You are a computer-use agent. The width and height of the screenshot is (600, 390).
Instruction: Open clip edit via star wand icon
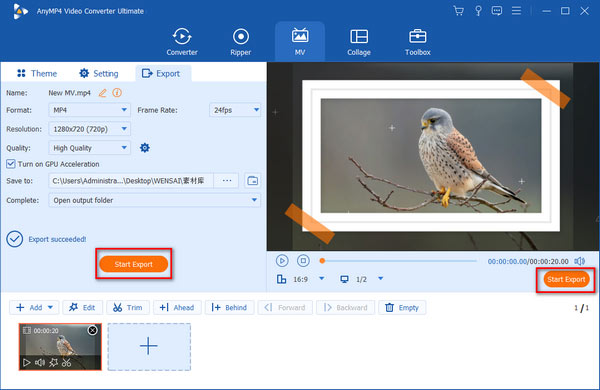point(53,362)
